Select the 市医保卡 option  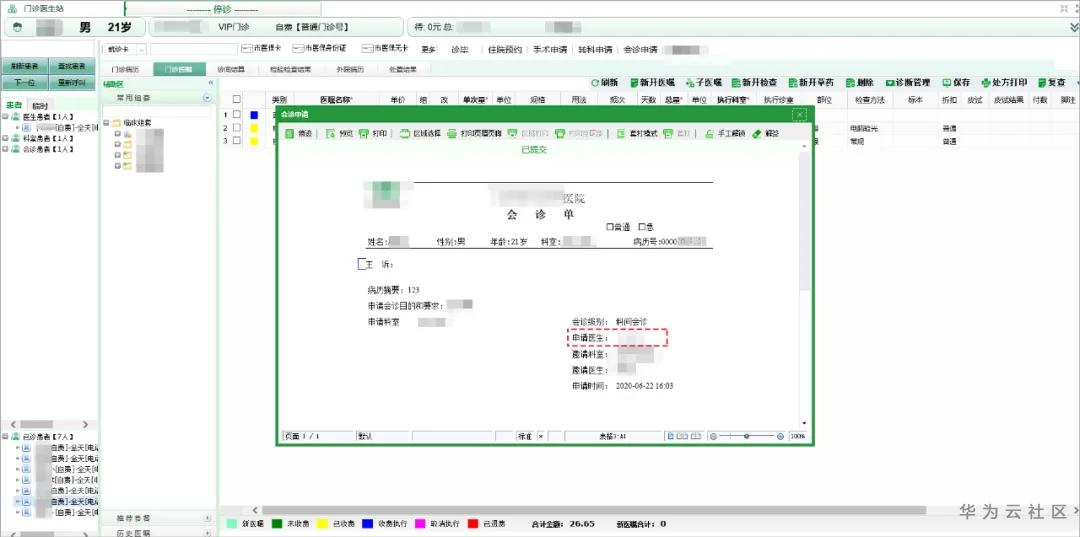tap(261, 49)
